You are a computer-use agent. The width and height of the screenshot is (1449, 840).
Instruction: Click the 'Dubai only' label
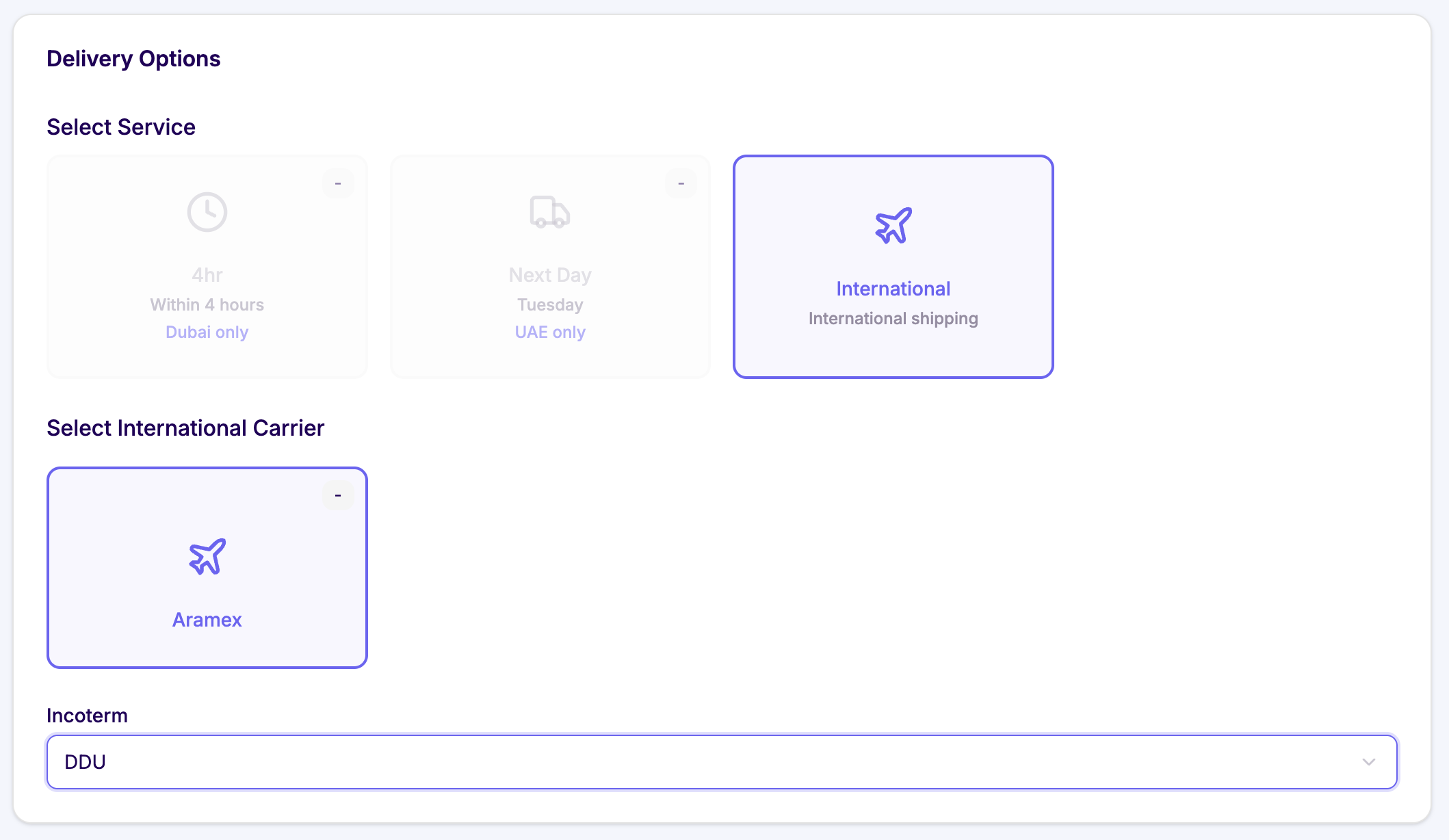207,332
